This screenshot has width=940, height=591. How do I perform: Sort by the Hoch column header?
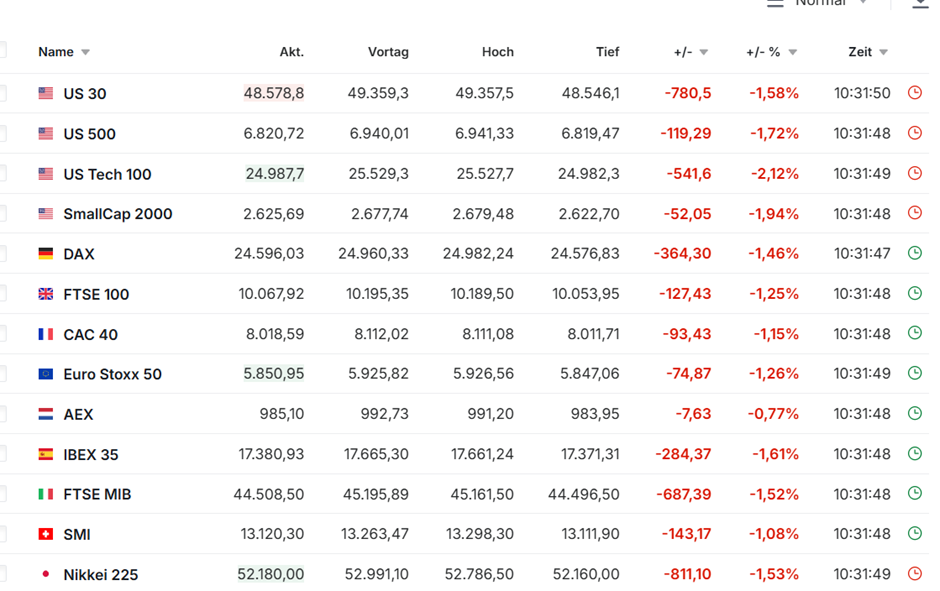click(497, 52)
